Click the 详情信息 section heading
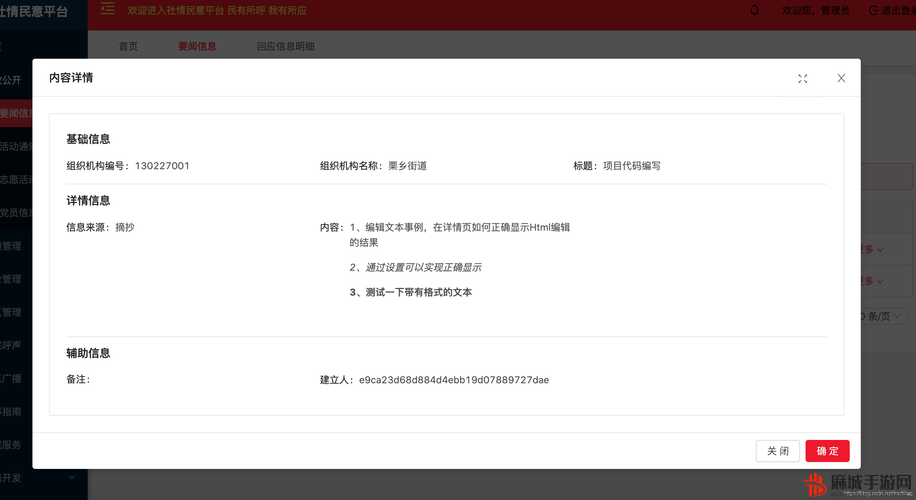 [88, 200]
